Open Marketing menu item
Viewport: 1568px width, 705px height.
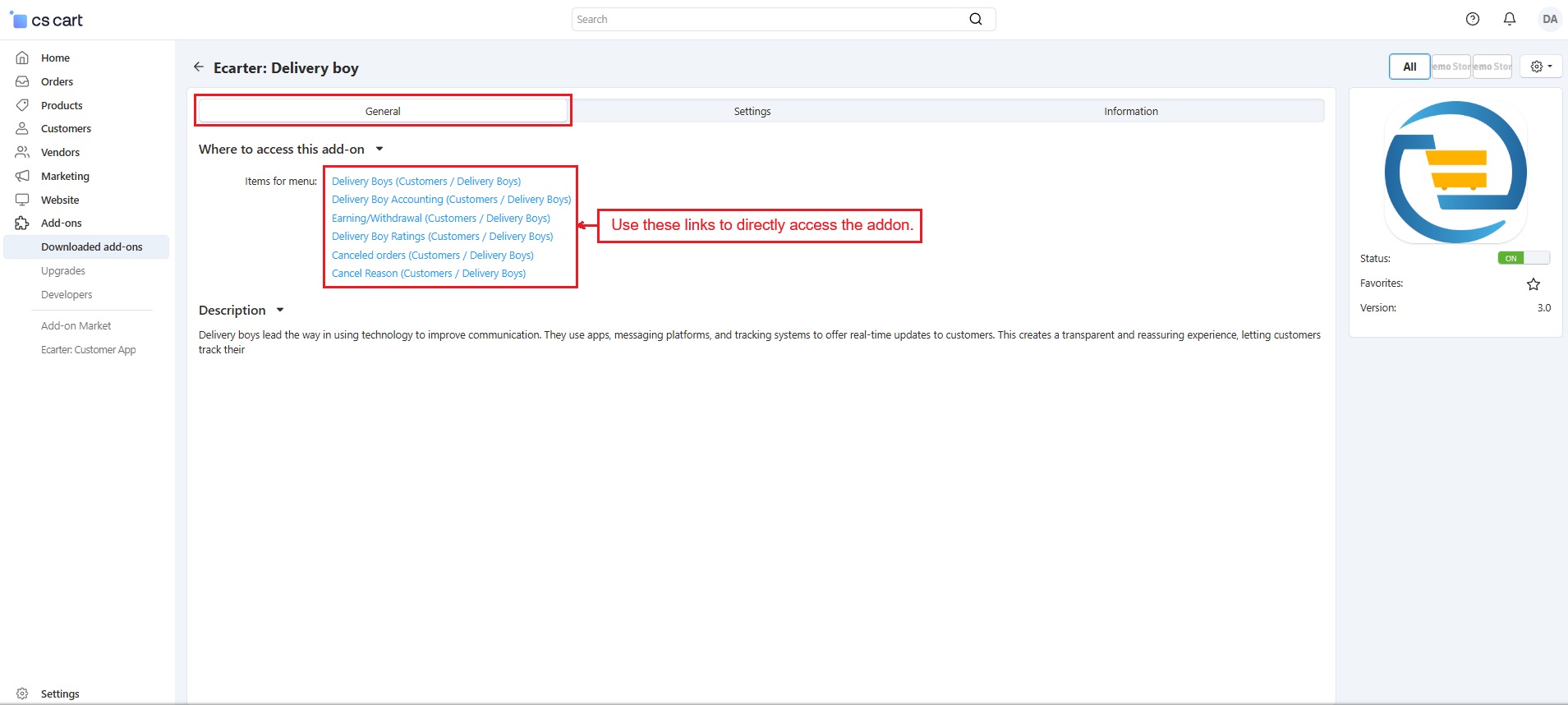coord(65,176)
